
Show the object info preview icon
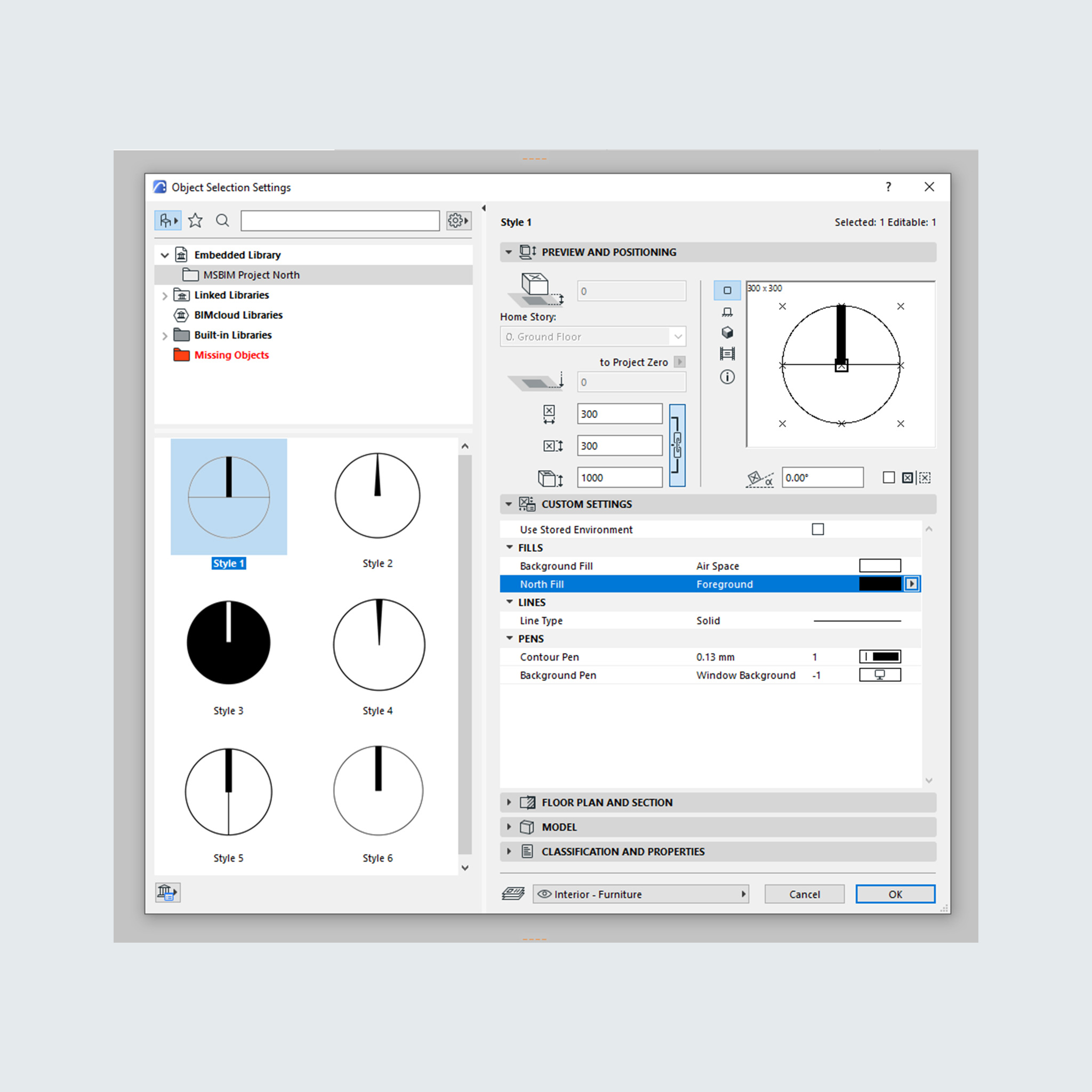pyautogui.click(x=727, y=377)
